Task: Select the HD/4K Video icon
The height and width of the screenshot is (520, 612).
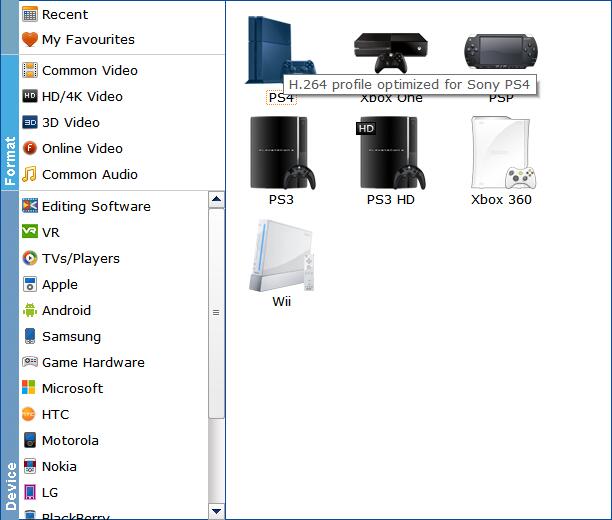Action: click(30, 96)
